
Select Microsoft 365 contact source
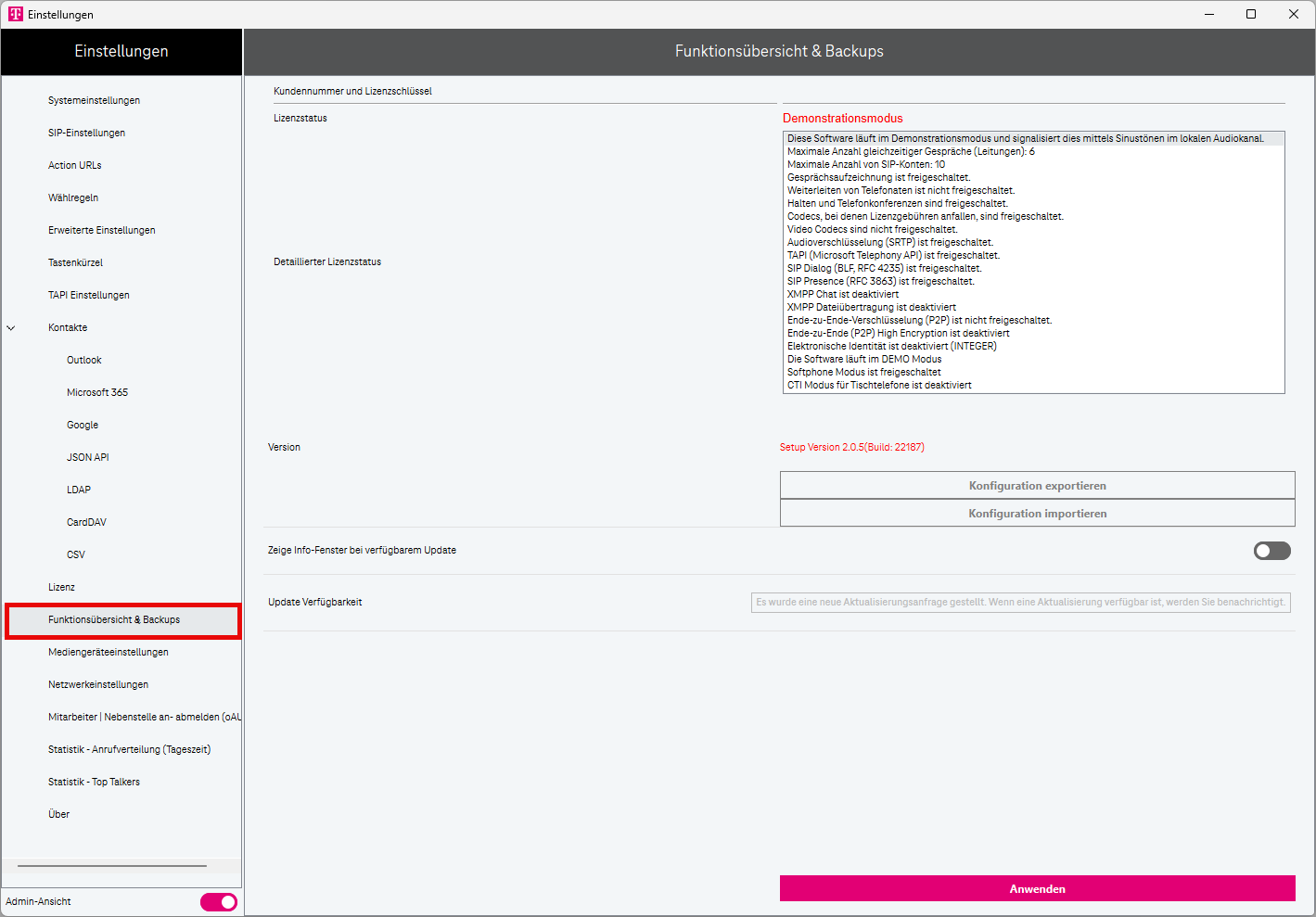[97, 392]
